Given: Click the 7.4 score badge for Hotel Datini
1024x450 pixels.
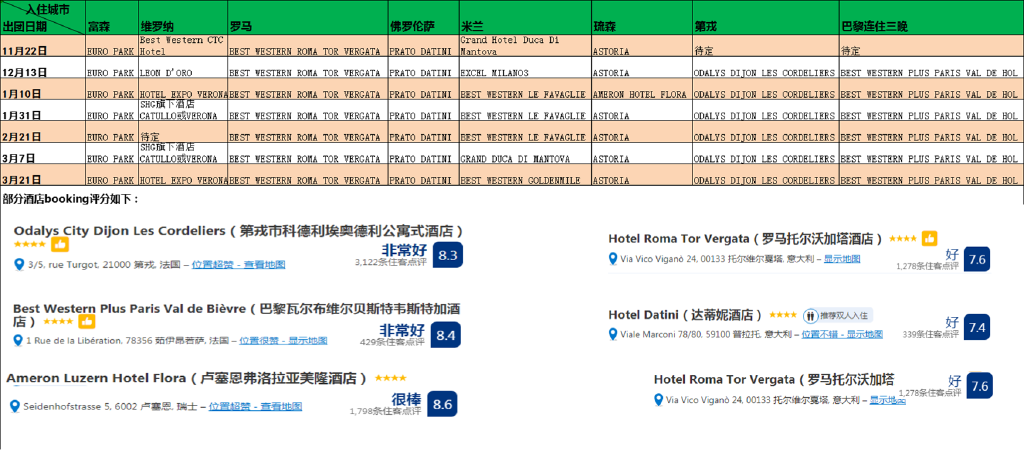Looking at the screenshot, I should coord(978,327).
